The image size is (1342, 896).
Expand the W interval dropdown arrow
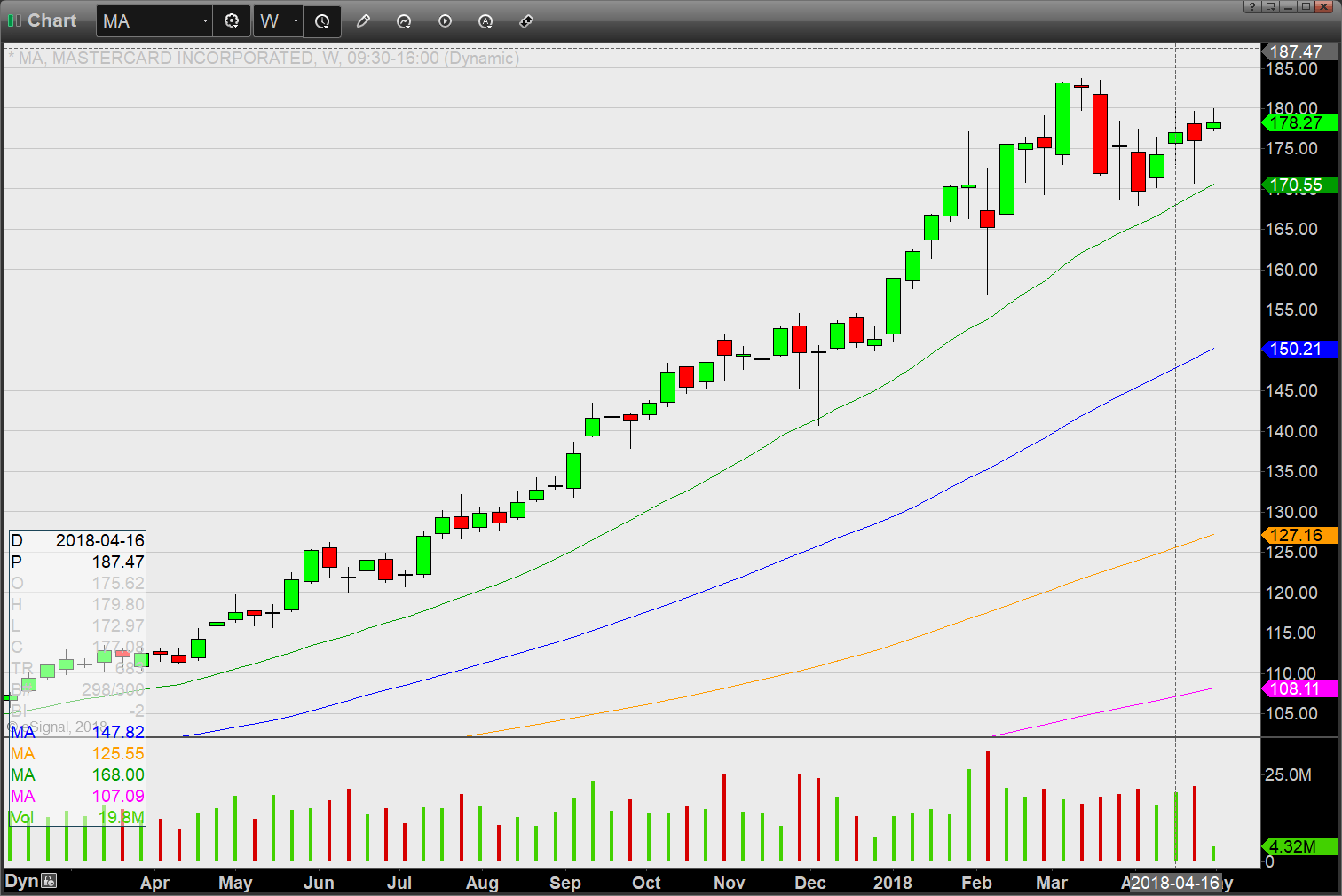click(x=296, y=21)
